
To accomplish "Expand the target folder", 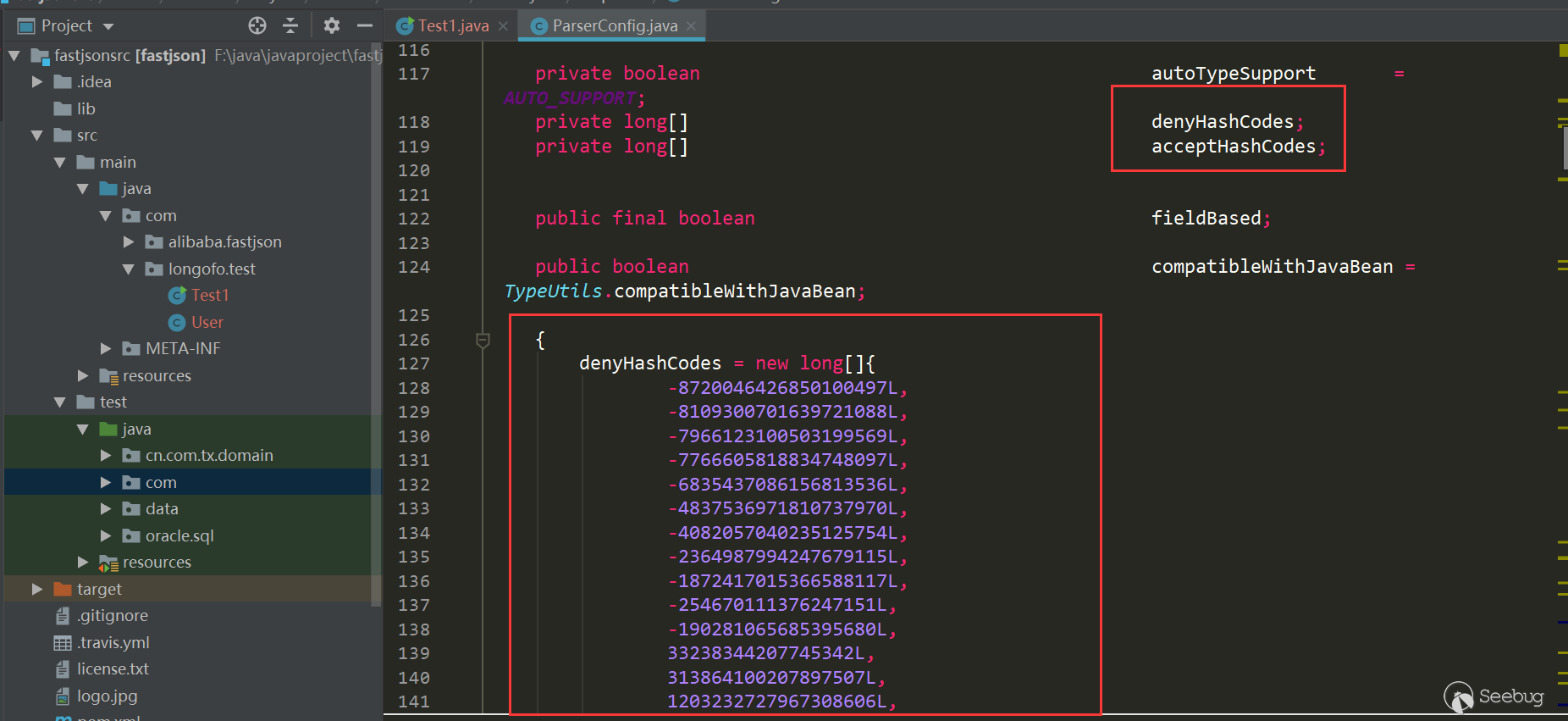I will tap(36, 589).
